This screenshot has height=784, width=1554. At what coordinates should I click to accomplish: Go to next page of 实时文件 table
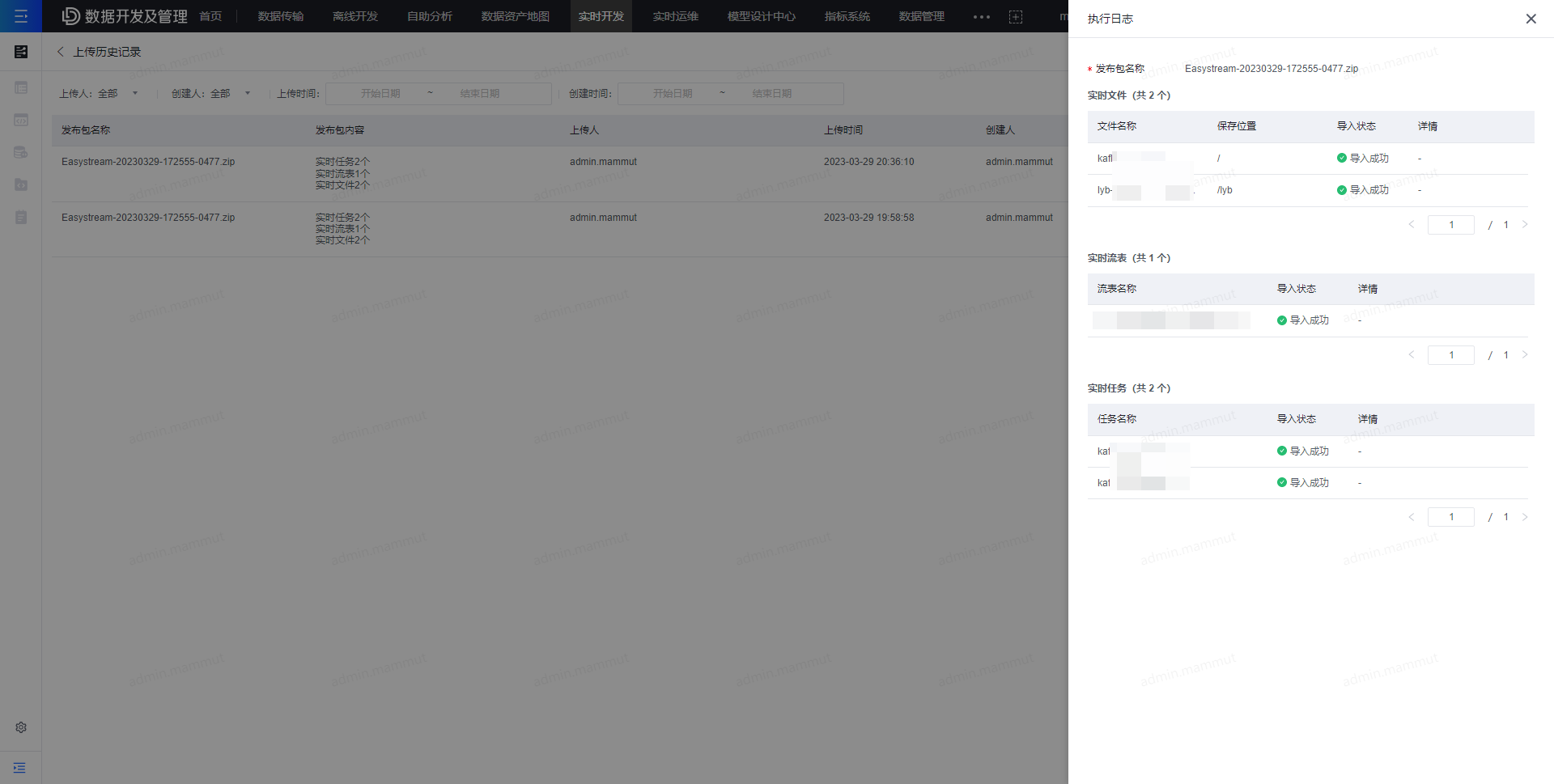point(1525,224)
